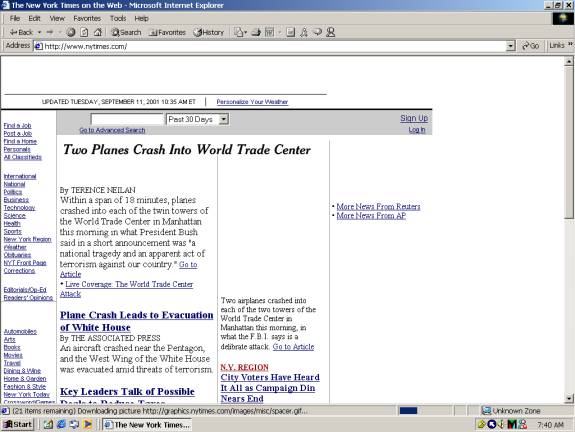Open the Help menu

pyautogui.click(x=141, y=18)
